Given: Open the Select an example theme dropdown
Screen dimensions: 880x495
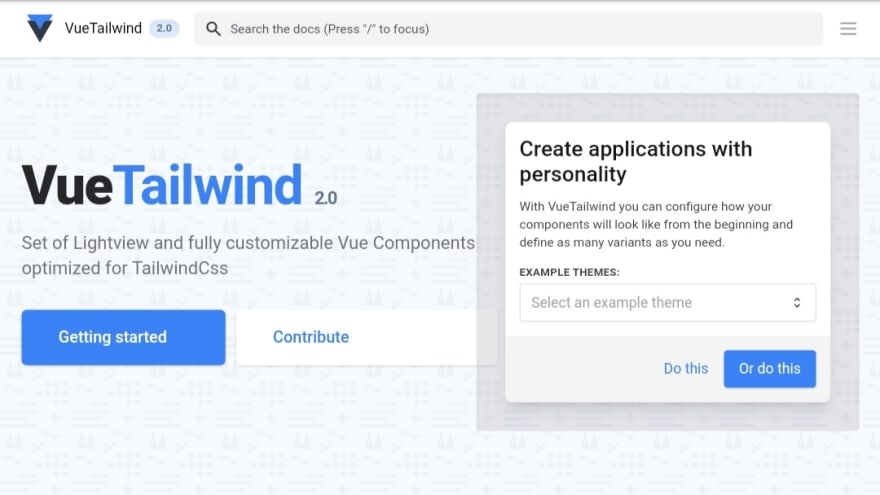Looking at the screenshot, I should click(x=667, y=302).
